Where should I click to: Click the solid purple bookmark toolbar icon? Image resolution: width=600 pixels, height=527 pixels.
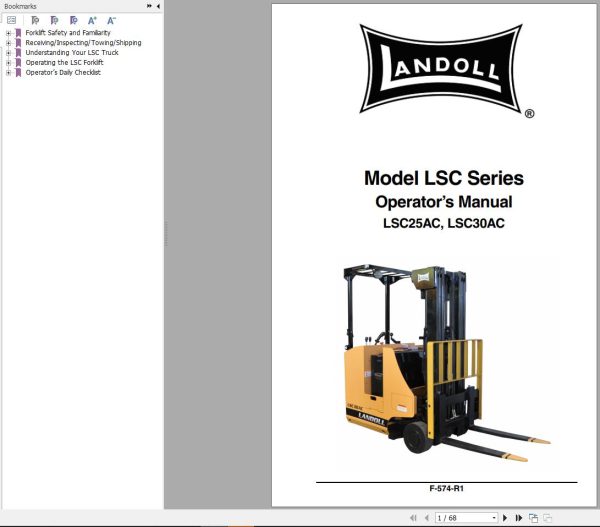(73, 20)
